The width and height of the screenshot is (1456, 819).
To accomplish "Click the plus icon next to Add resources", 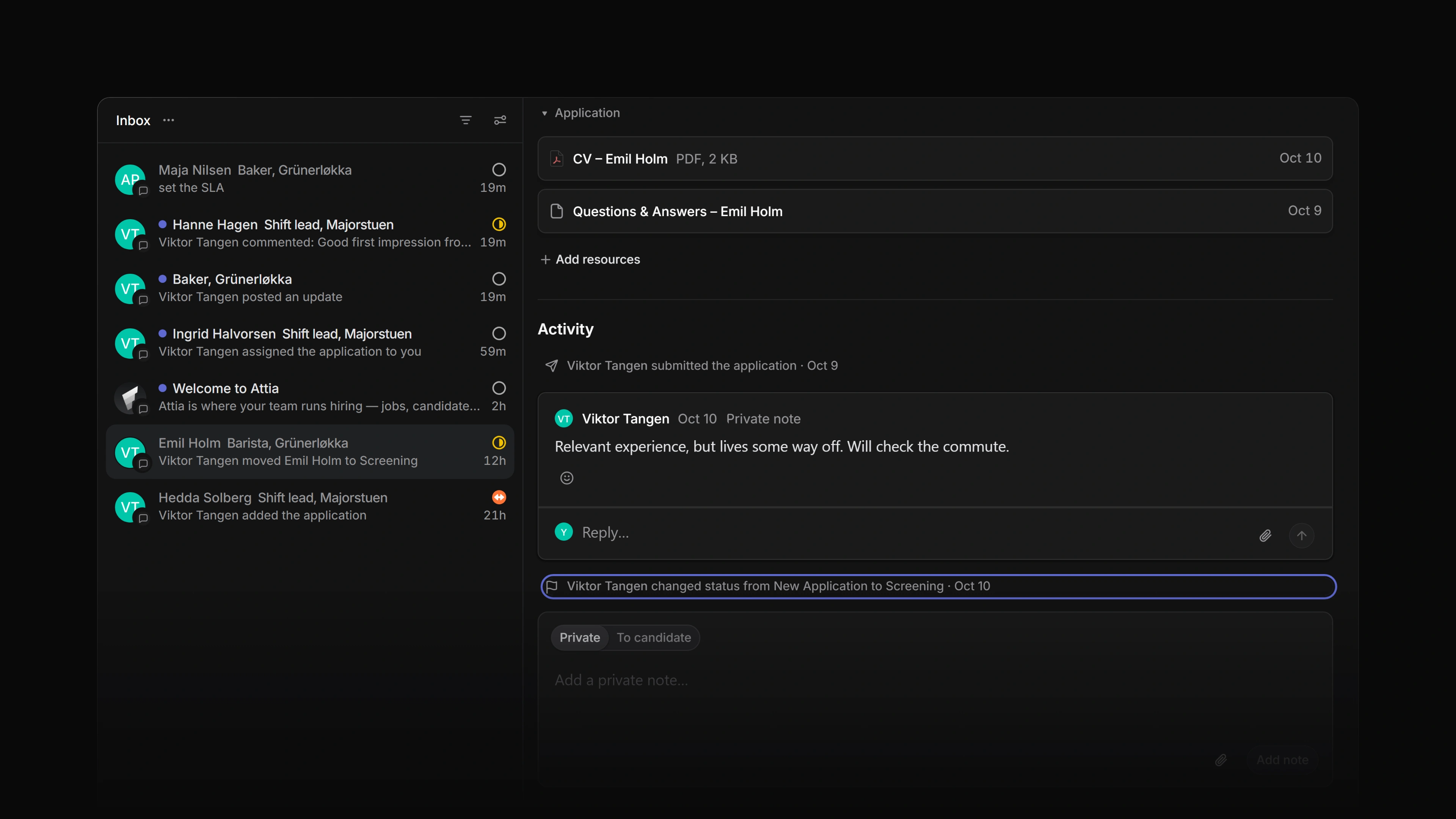I will click(546, 259).
